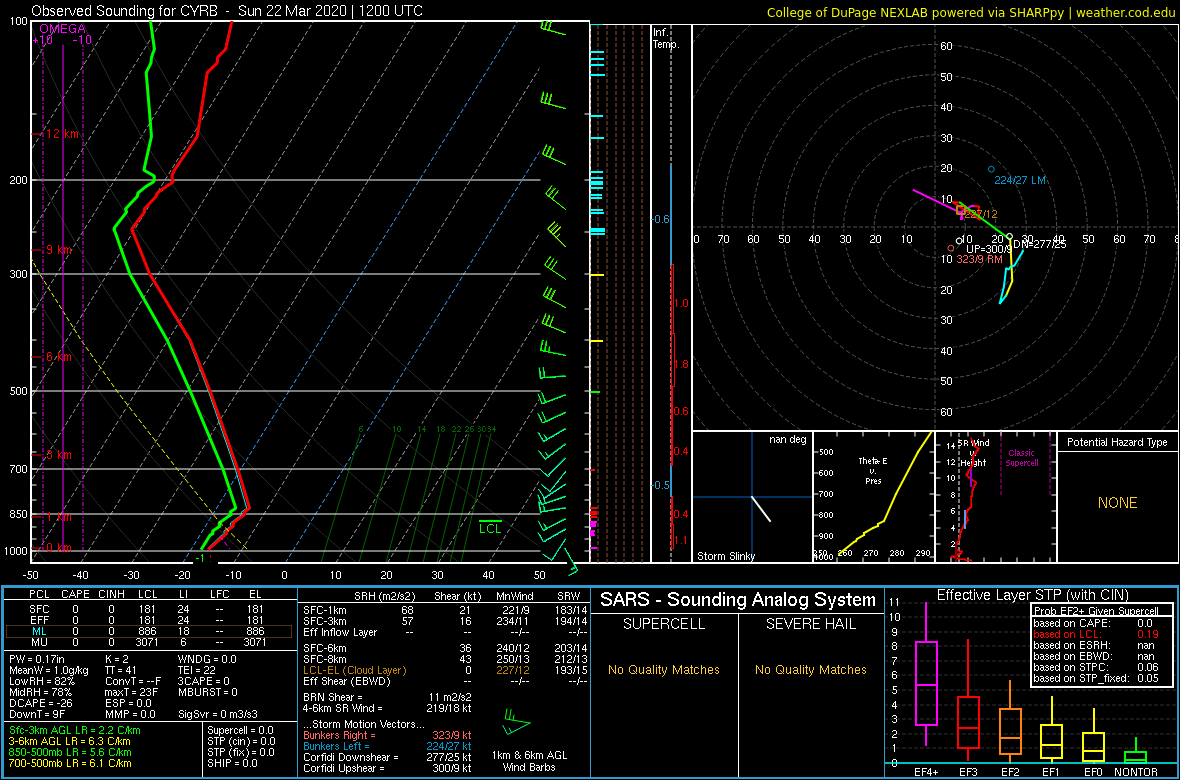Click the Classic Supercell label in SR wind plot
This screenshot has height=780, width=1180.
1022,458
